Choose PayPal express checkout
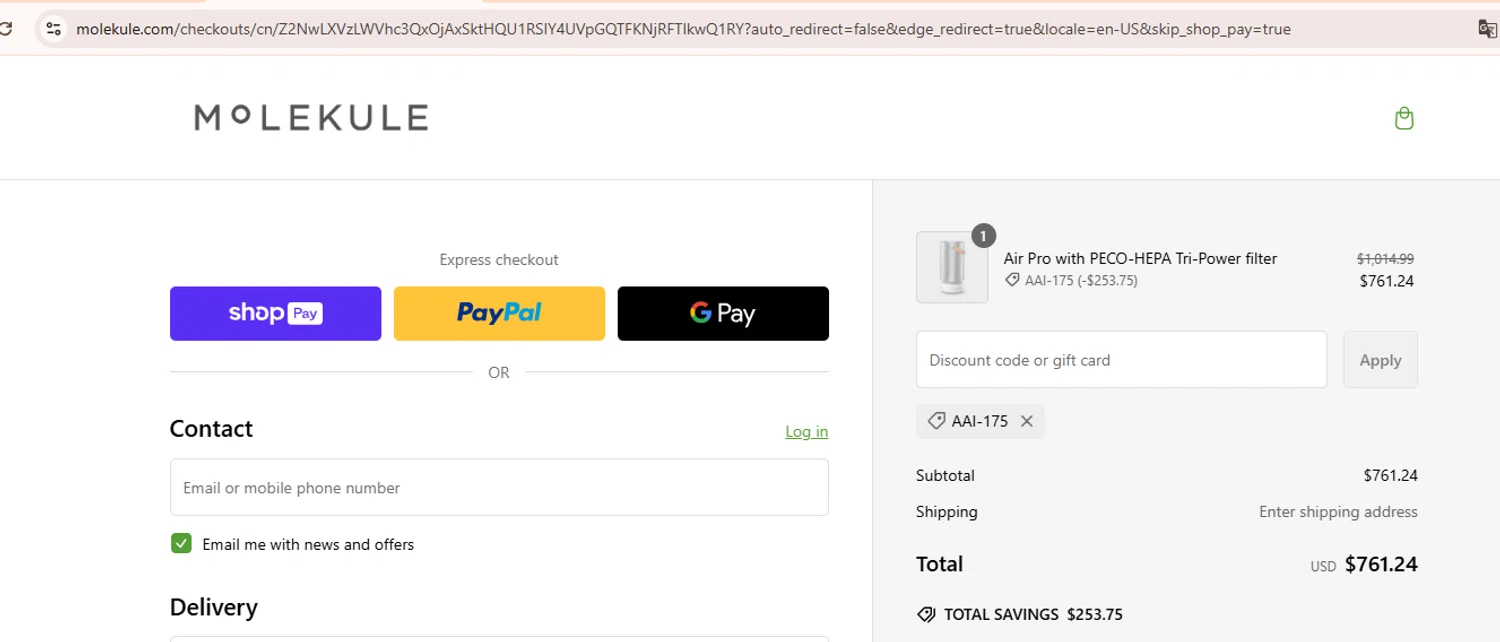This screenshot has width=1500, height=642. [499, 313]
